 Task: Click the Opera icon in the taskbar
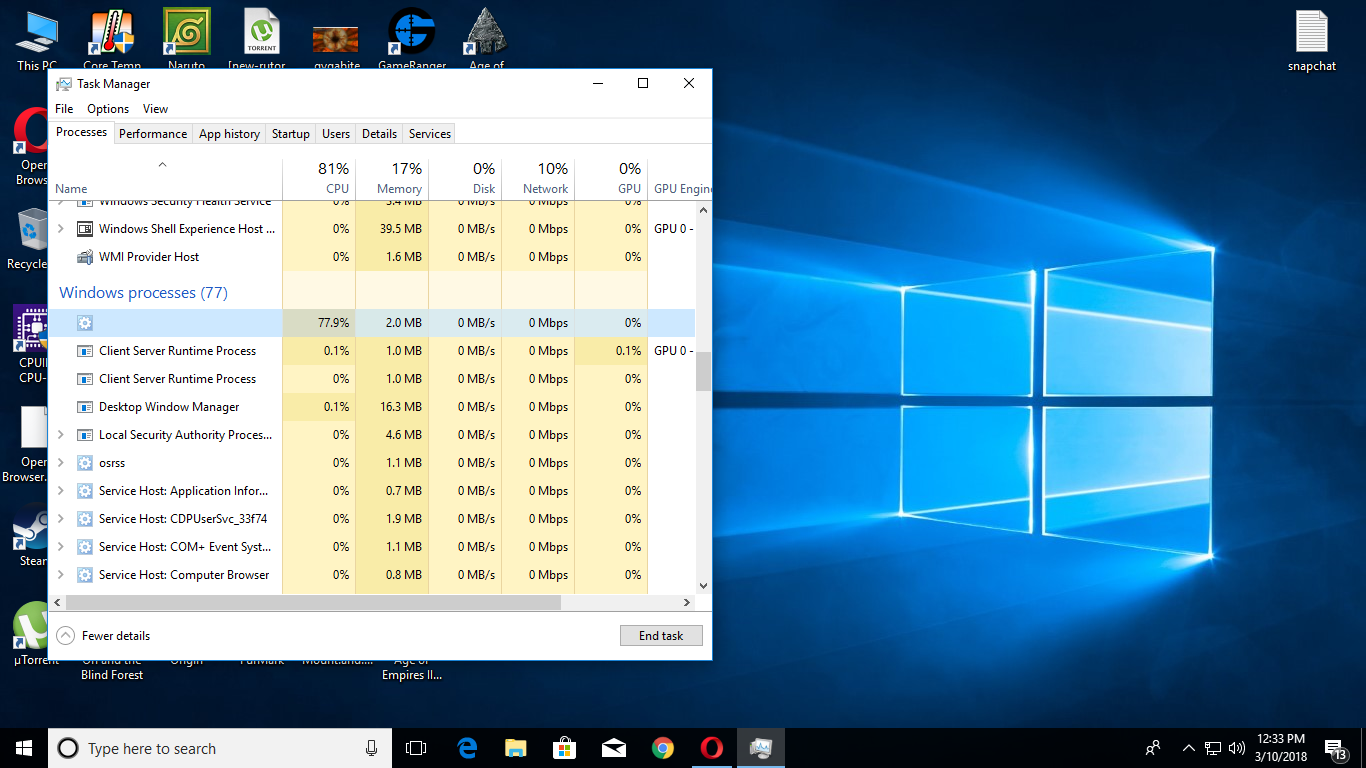(711, 748)
